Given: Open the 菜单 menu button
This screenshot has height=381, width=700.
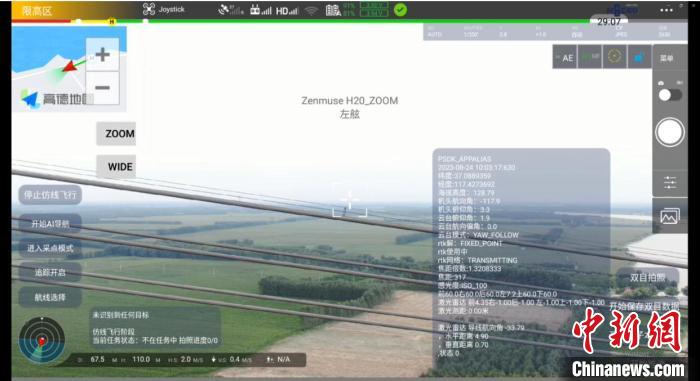Looking at the screenshot, I should 667,58.
